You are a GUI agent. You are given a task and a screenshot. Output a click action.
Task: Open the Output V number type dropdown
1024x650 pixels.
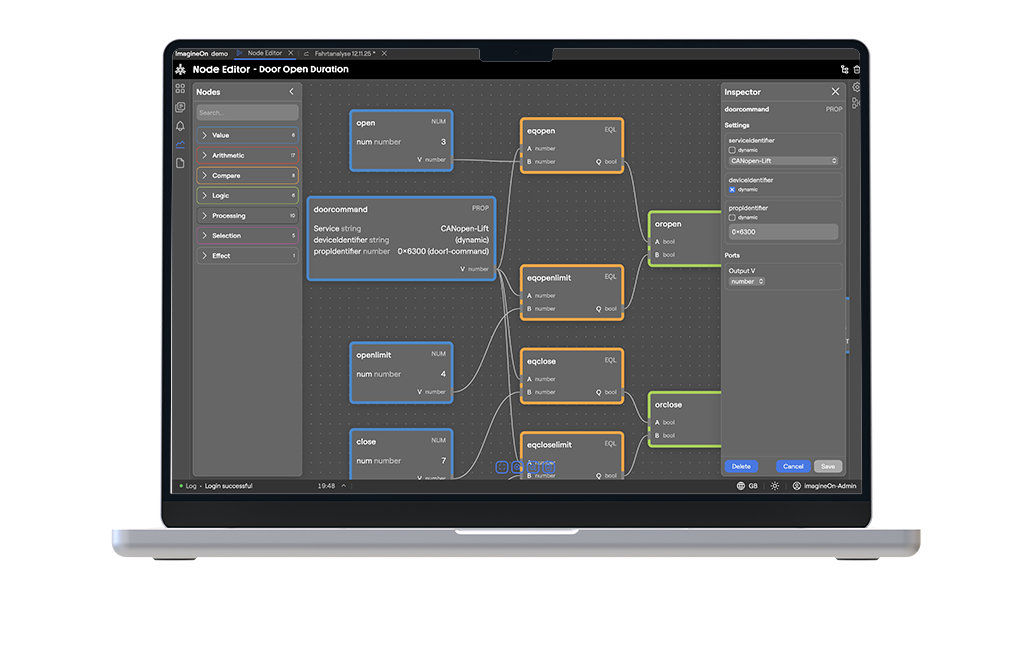tap(746, 282)
